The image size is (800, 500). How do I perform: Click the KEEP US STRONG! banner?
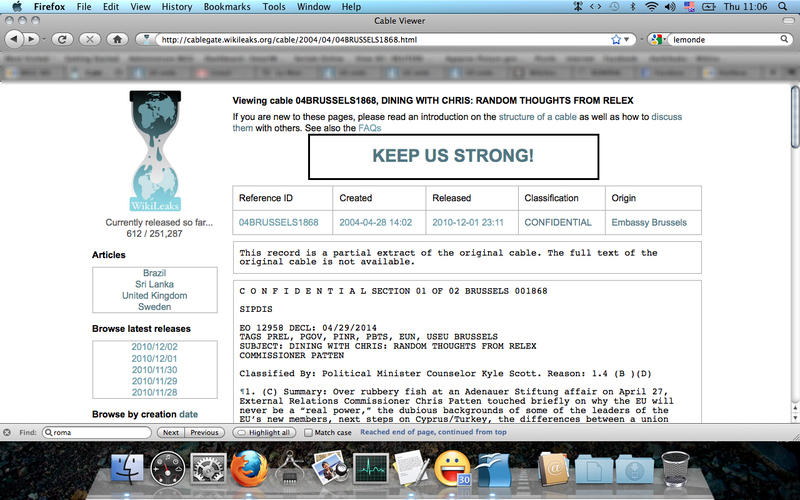(x=453, y=157)
